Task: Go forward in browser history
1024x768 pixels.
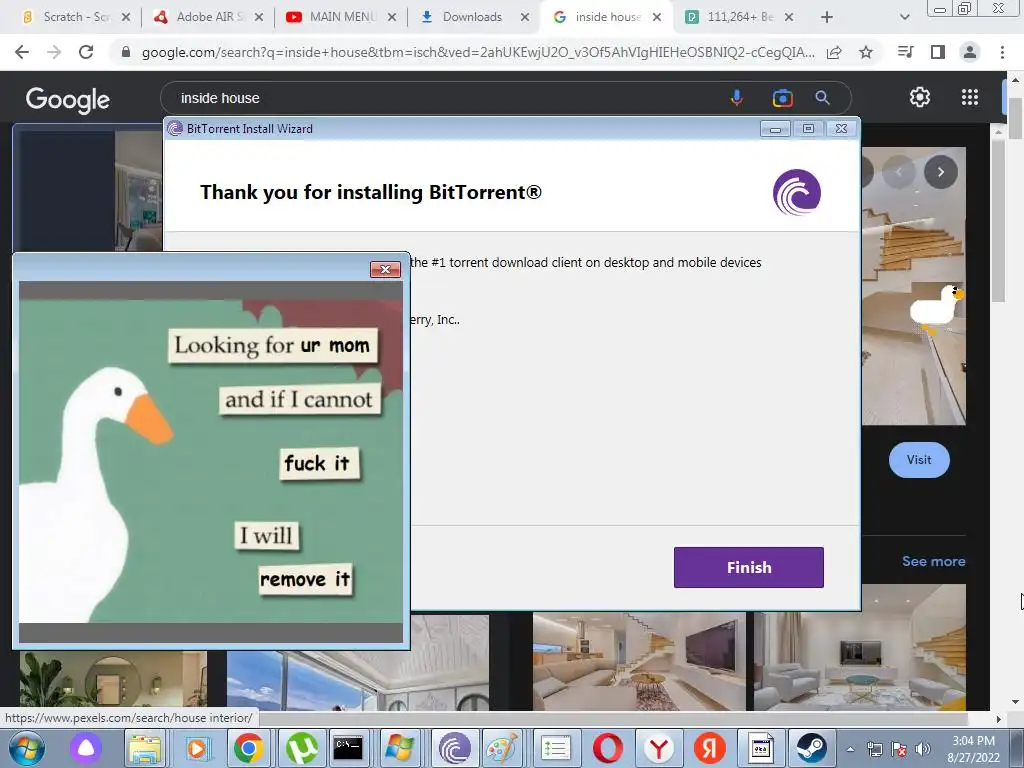Action: pos(54,52)
